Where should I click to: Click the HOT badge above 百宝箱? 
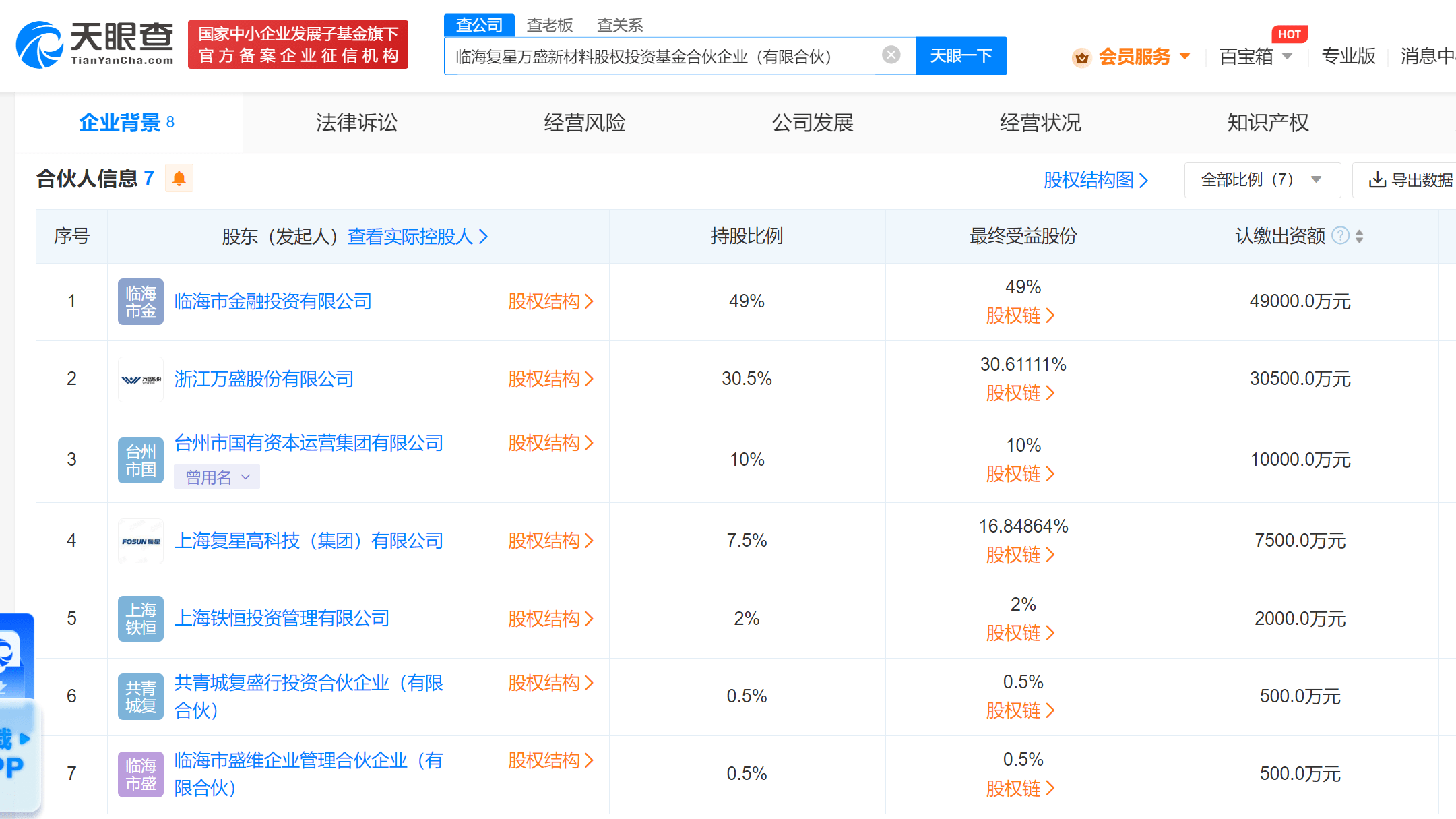click(1289, 34)
